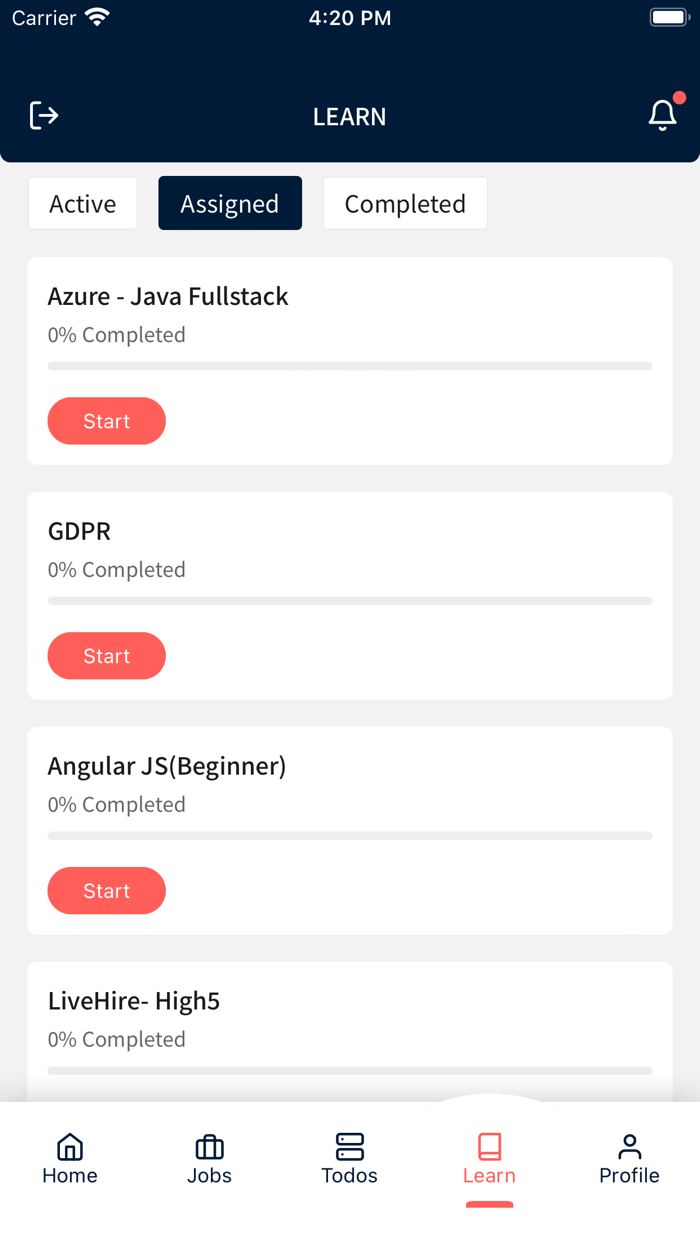Tap the LEARN header title
The height and width of the screenshot is (1244, 700).
[349, 117]
